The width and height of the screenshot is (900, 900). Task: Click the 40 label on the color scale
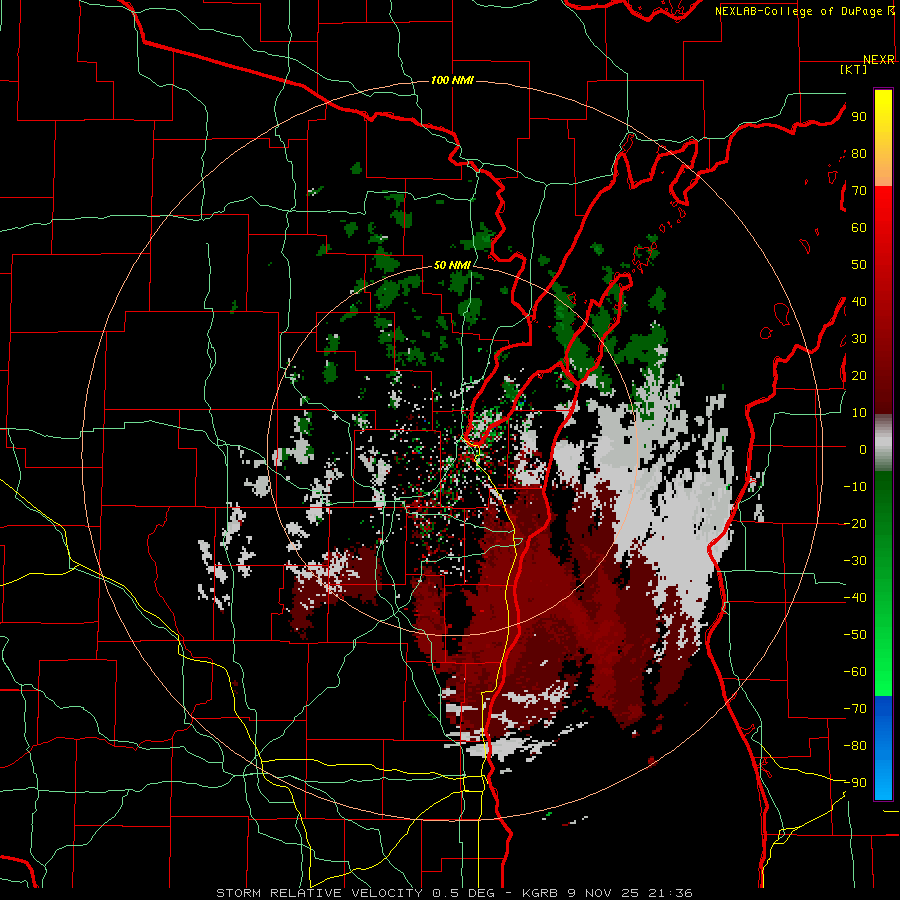(859, 301)
